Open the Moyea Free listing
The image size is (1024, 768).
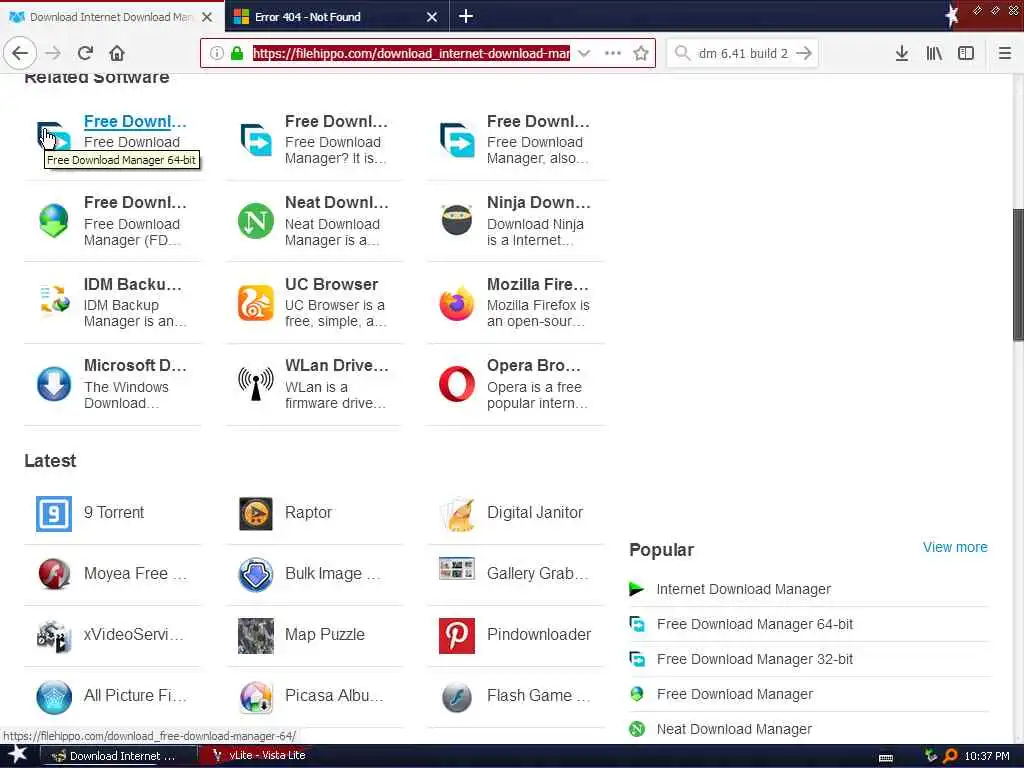pos(135,573)
